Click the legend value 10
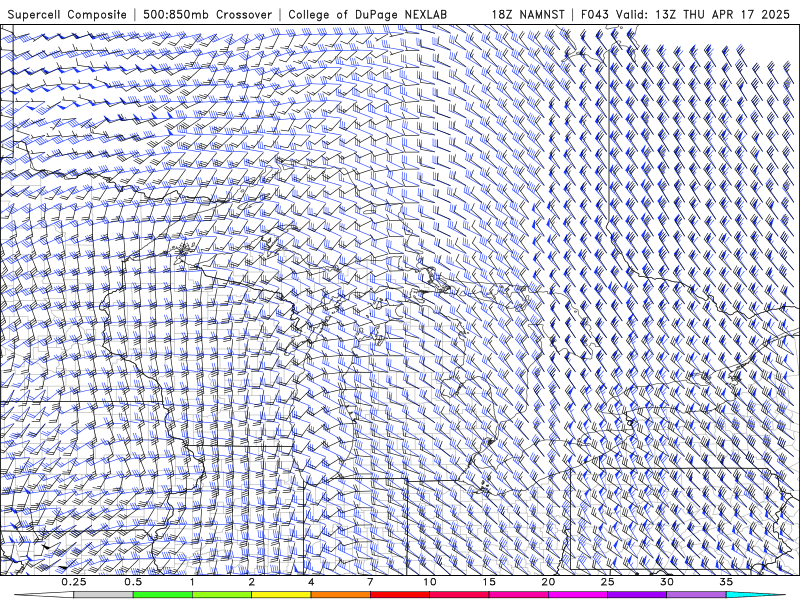The image size is (800, 600). point(430,582)
